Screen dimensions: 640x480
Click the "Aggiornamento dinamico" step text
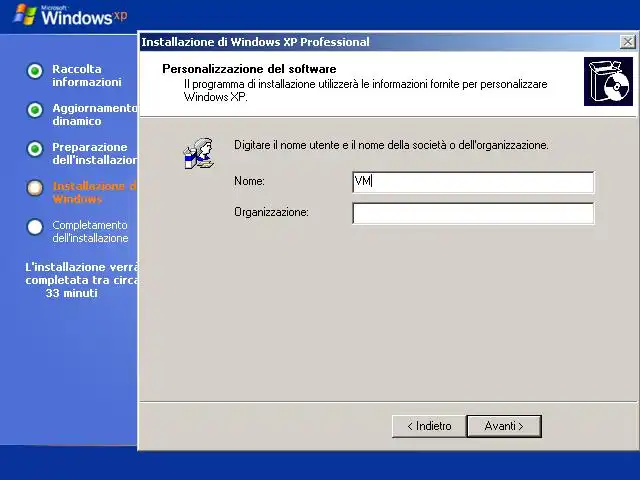95,114
